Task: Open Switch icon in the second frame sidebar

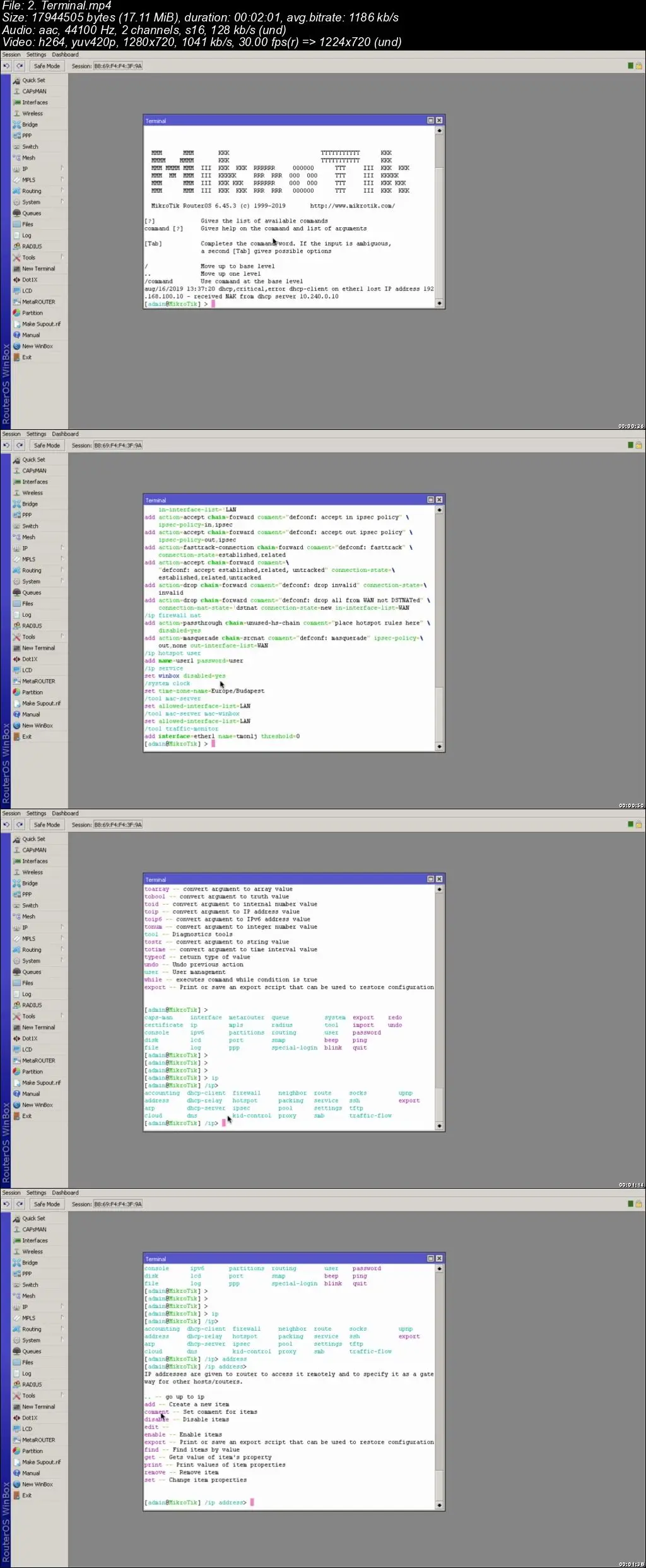Action: (17, 526)
